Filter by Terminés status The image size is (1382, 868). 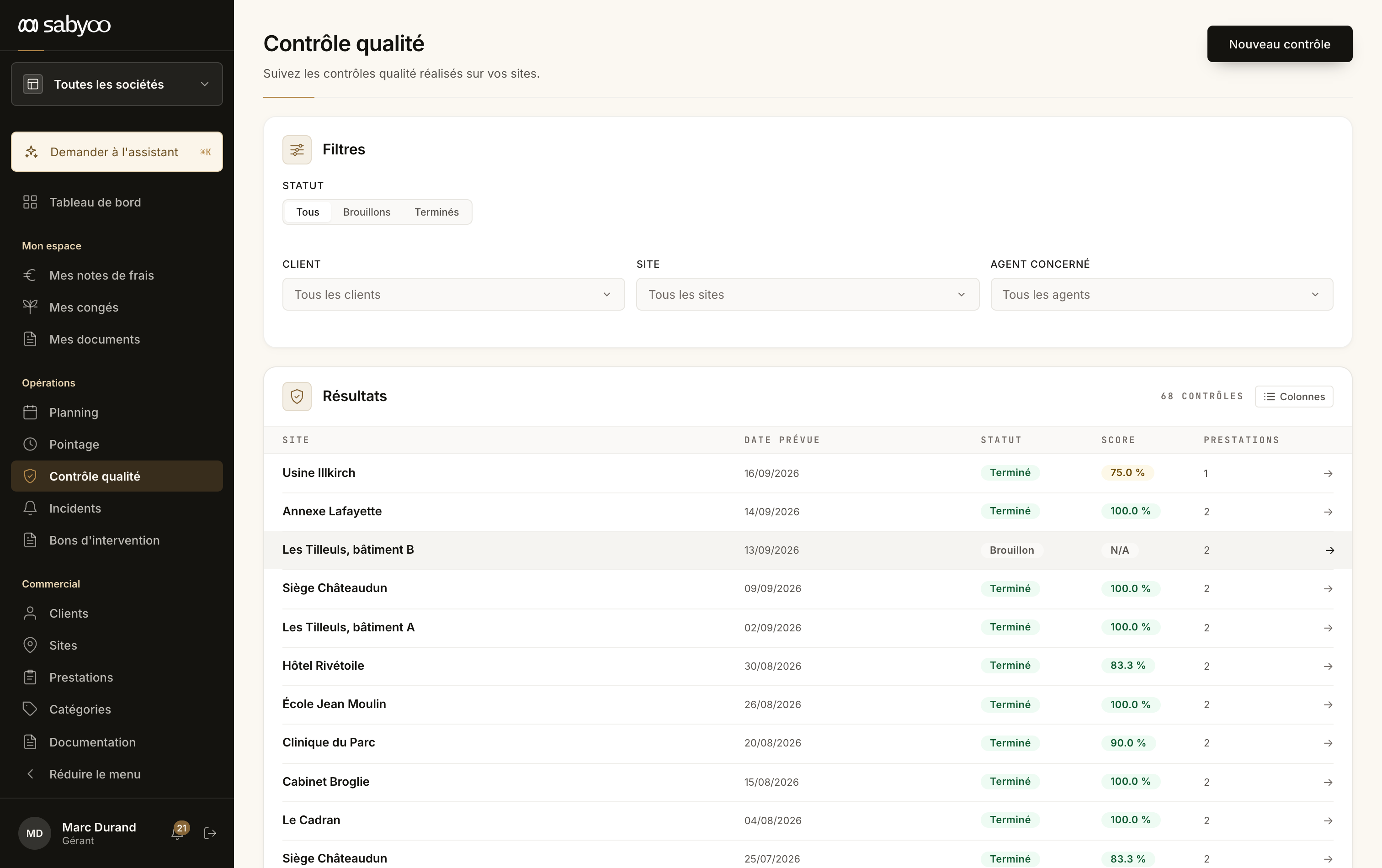point(437,212)
